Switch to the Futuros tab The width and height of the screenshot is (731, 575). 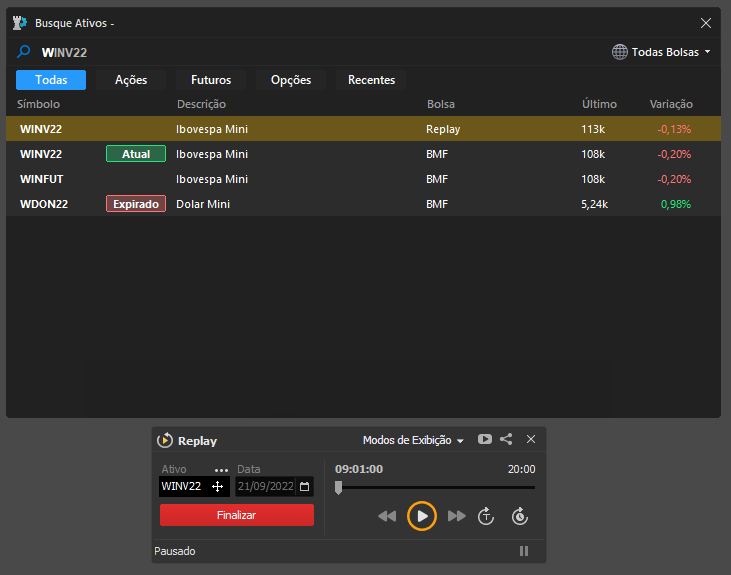pos(211,80)
